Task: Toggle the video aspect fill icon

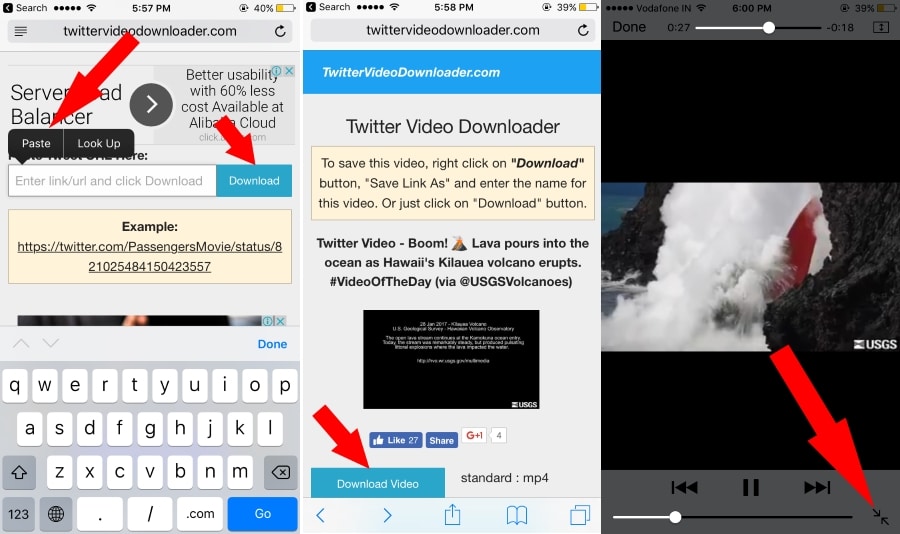Action: pos(880,27)
